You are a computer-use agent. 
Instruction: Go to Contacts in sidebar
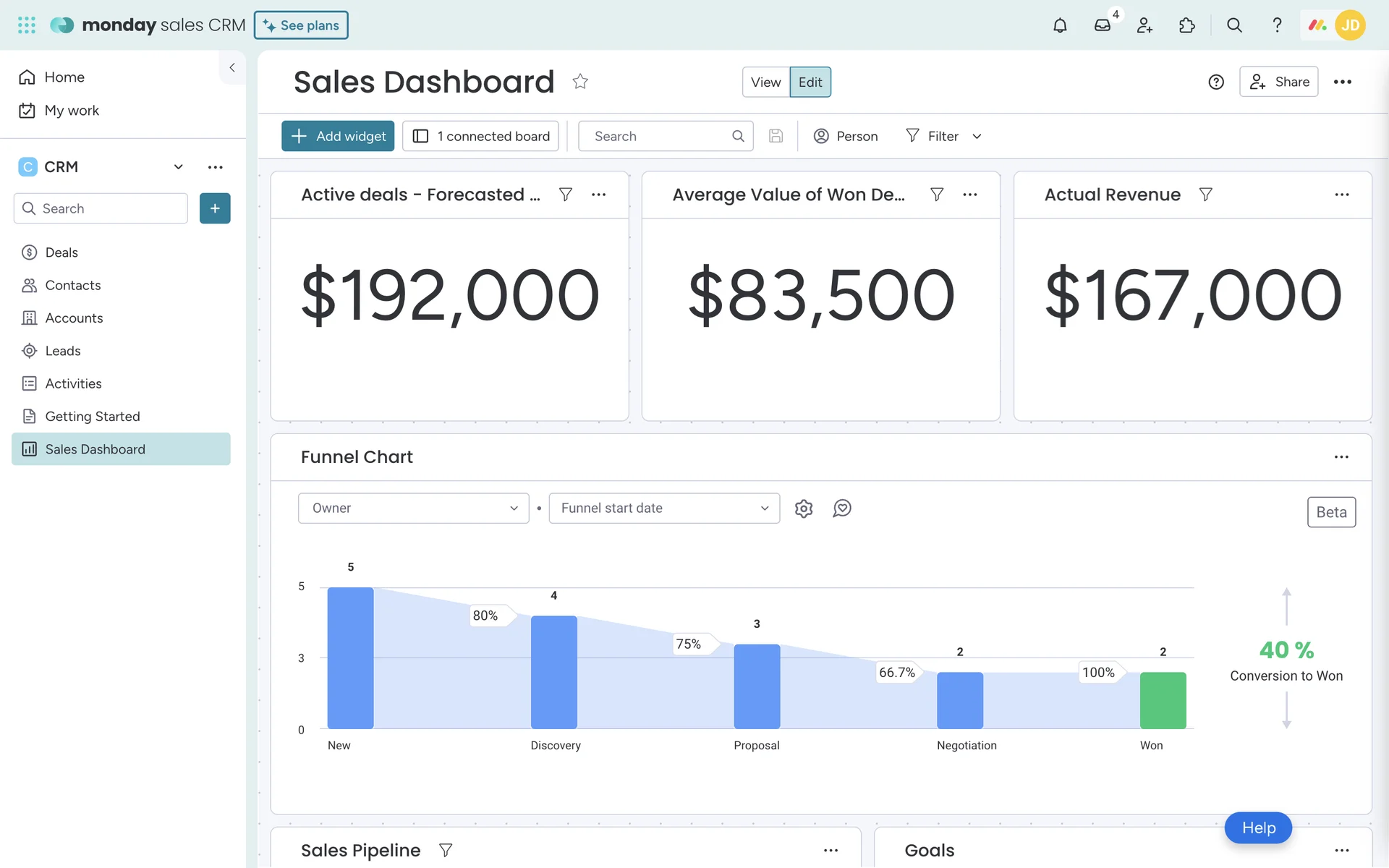coord(72,285)
